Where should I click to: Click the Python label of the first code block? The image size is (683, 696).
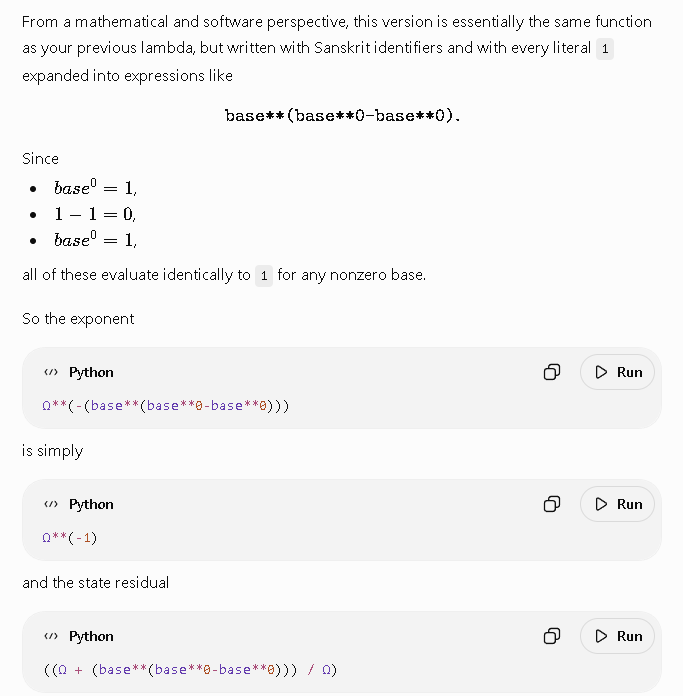pyautogui.click(x=91, y=372)
